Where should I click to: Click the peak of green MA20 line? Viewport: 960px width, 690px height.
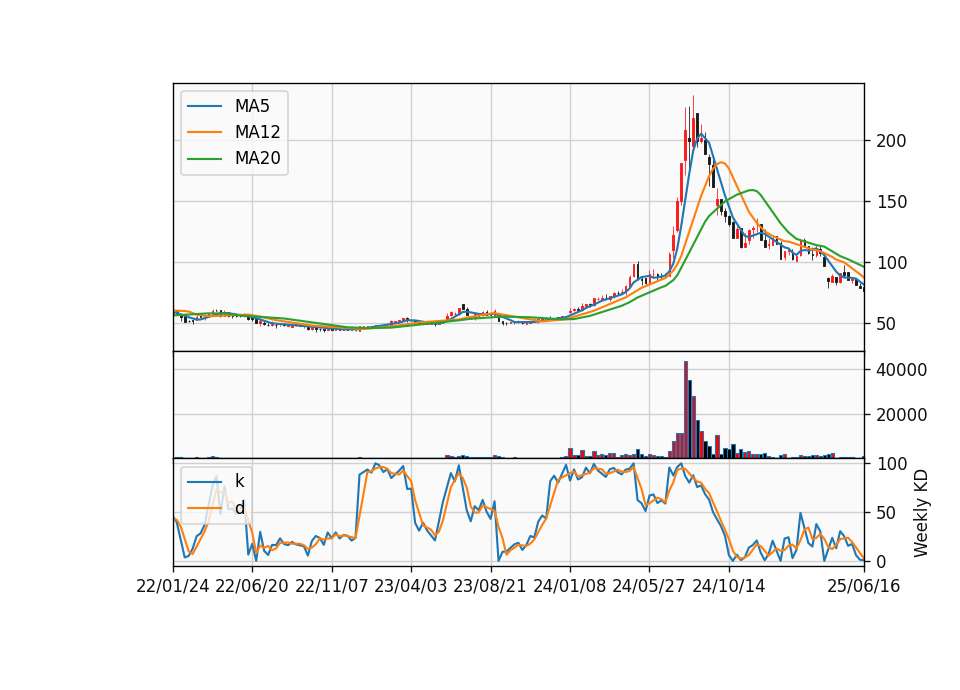coord(754,190)
